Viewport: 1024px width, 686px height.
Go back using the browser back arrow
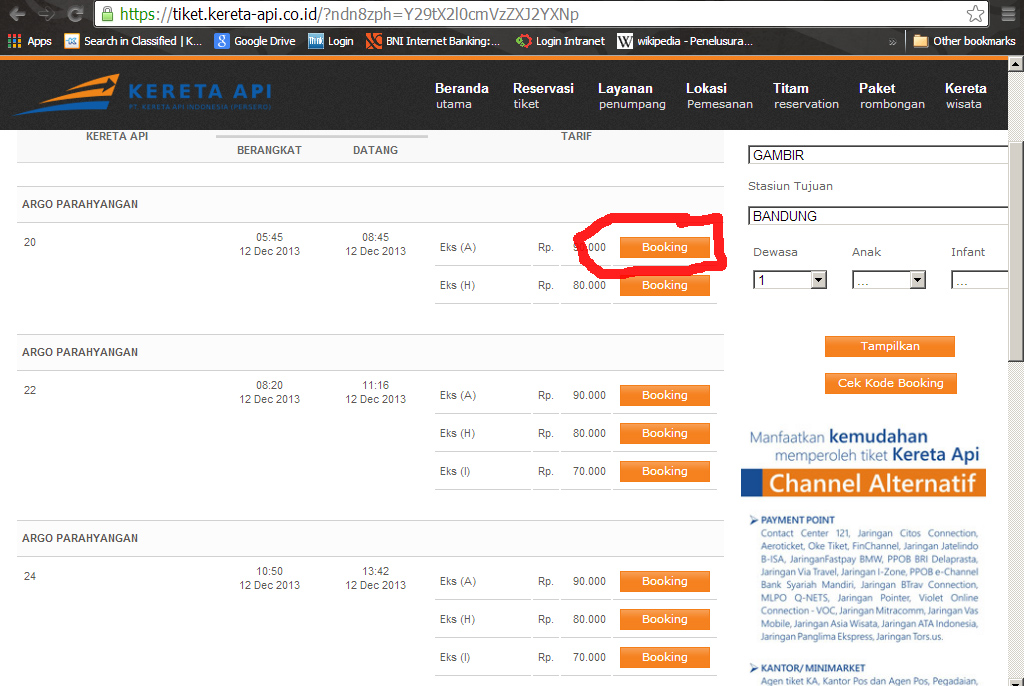[18, 14]
